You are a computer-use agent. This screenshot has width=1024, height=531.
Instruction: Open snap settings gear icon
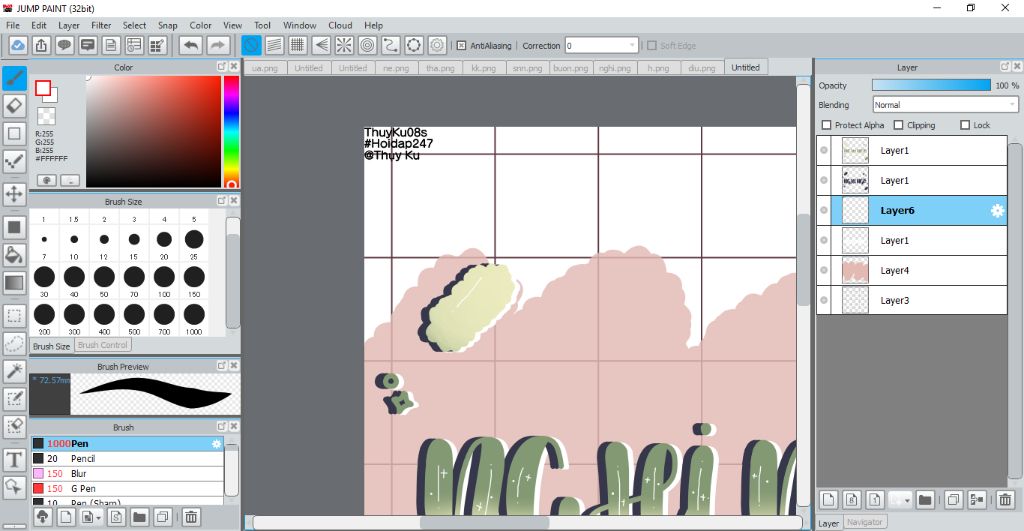coord(438,46)
